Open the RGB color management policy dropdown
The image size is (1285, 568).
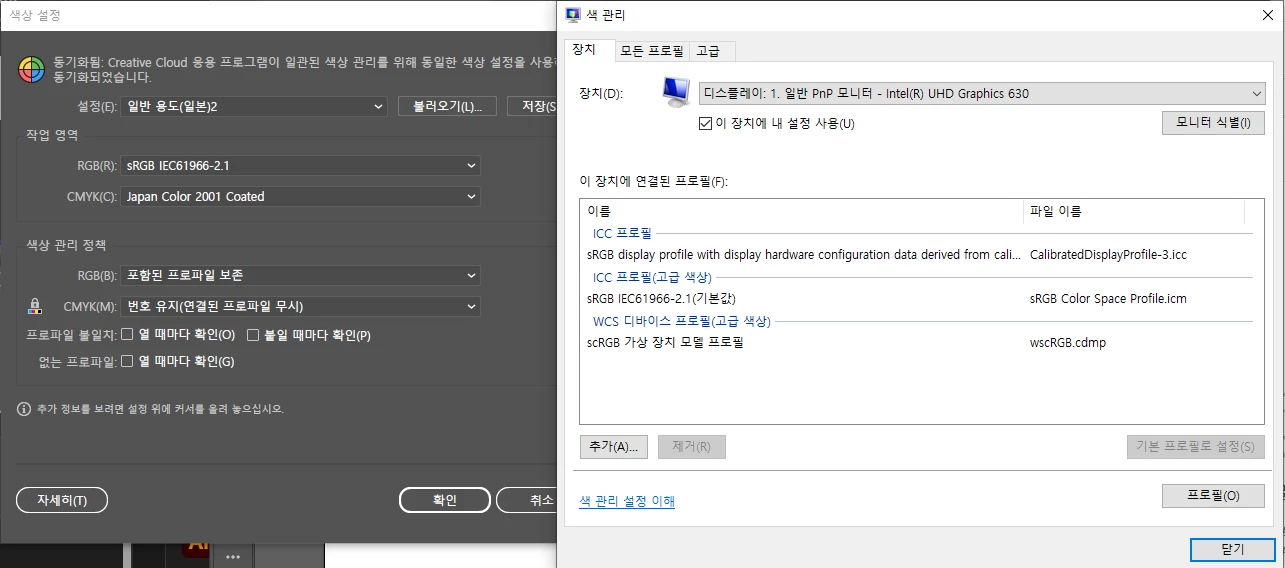tap(300, 275)
